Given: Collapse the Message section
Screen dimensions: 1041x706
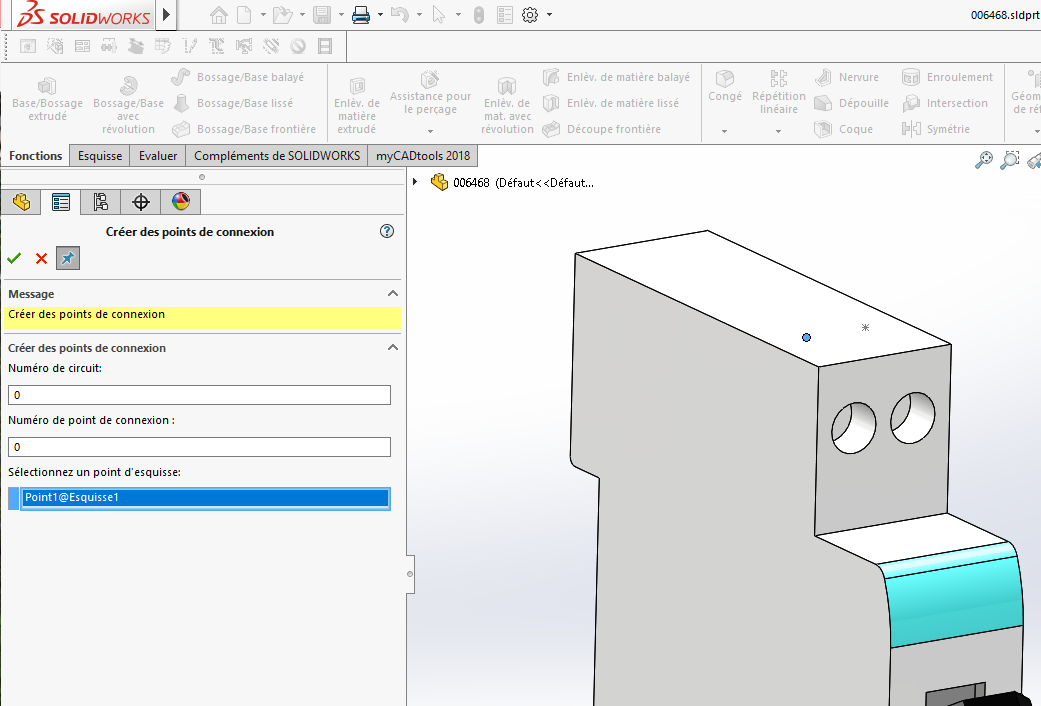Looking at the screenshot, I should point(393,294).
